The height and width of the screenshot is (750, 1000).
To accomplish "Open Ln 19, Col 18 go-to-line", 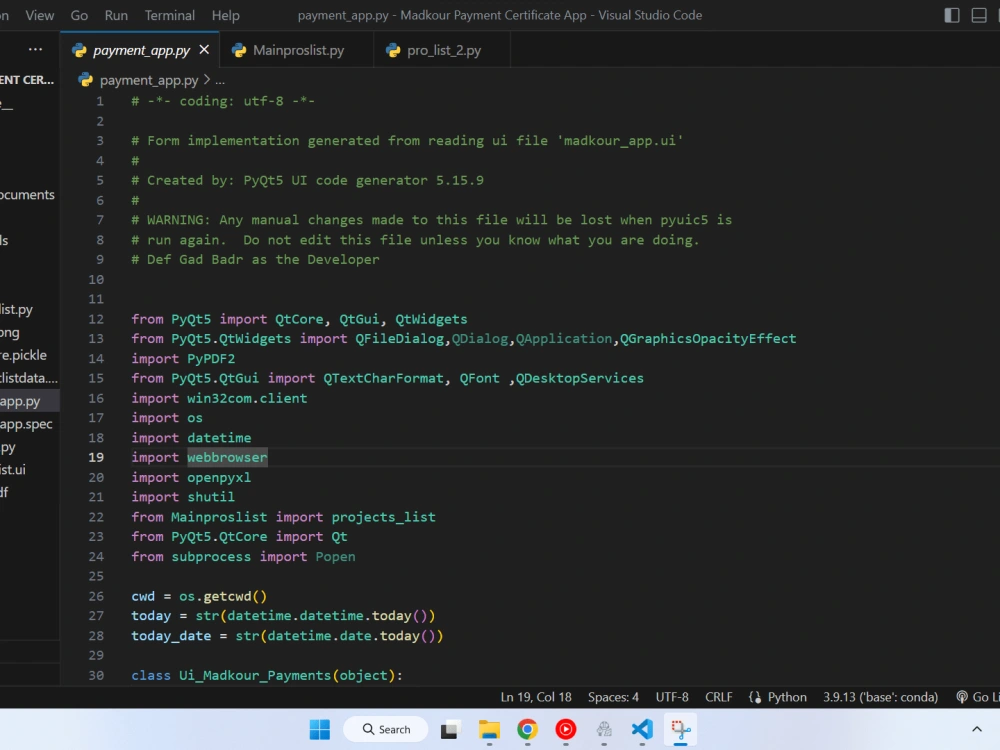I will pyautogui.click(x=536, y=697).
